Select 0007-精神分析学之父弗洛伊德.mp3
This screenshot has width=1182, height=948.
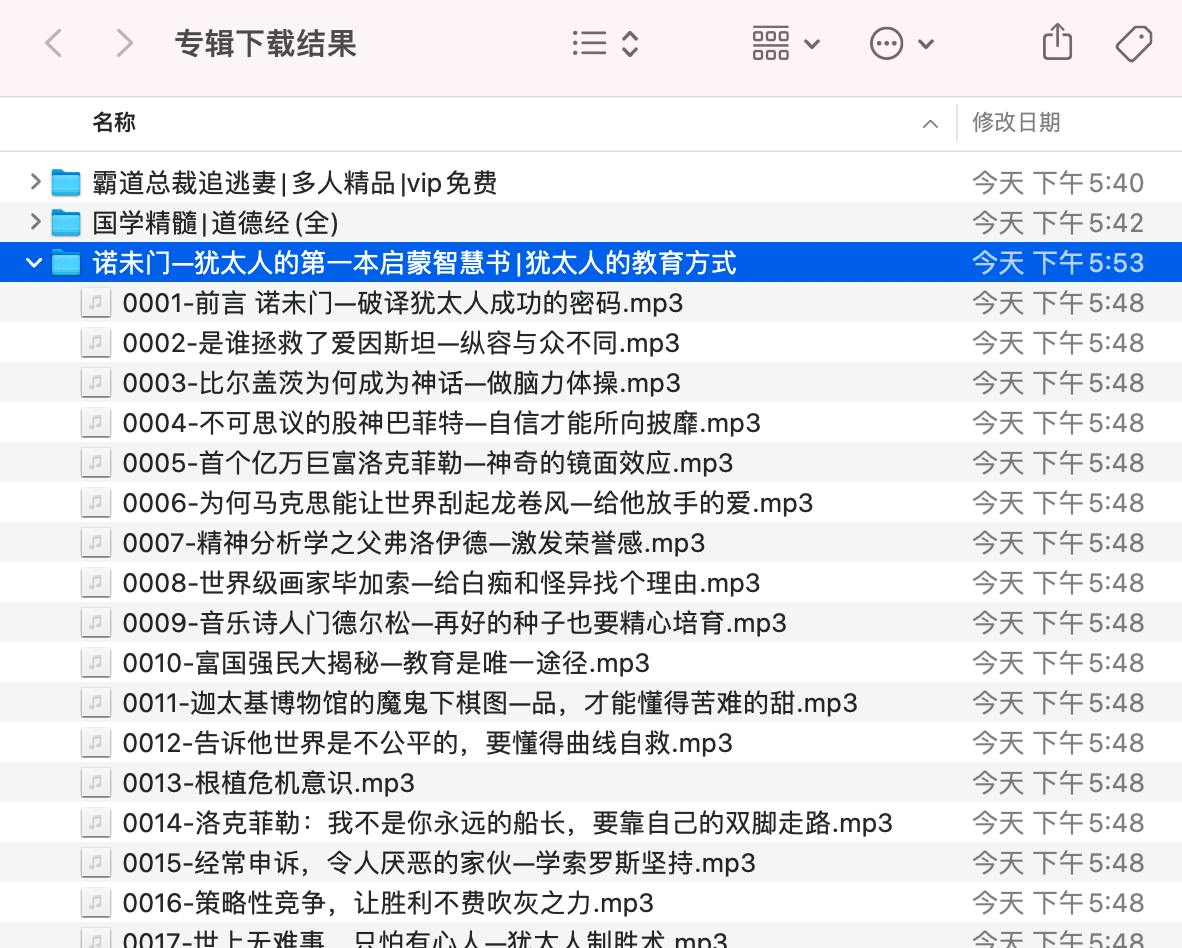(414, 543)
